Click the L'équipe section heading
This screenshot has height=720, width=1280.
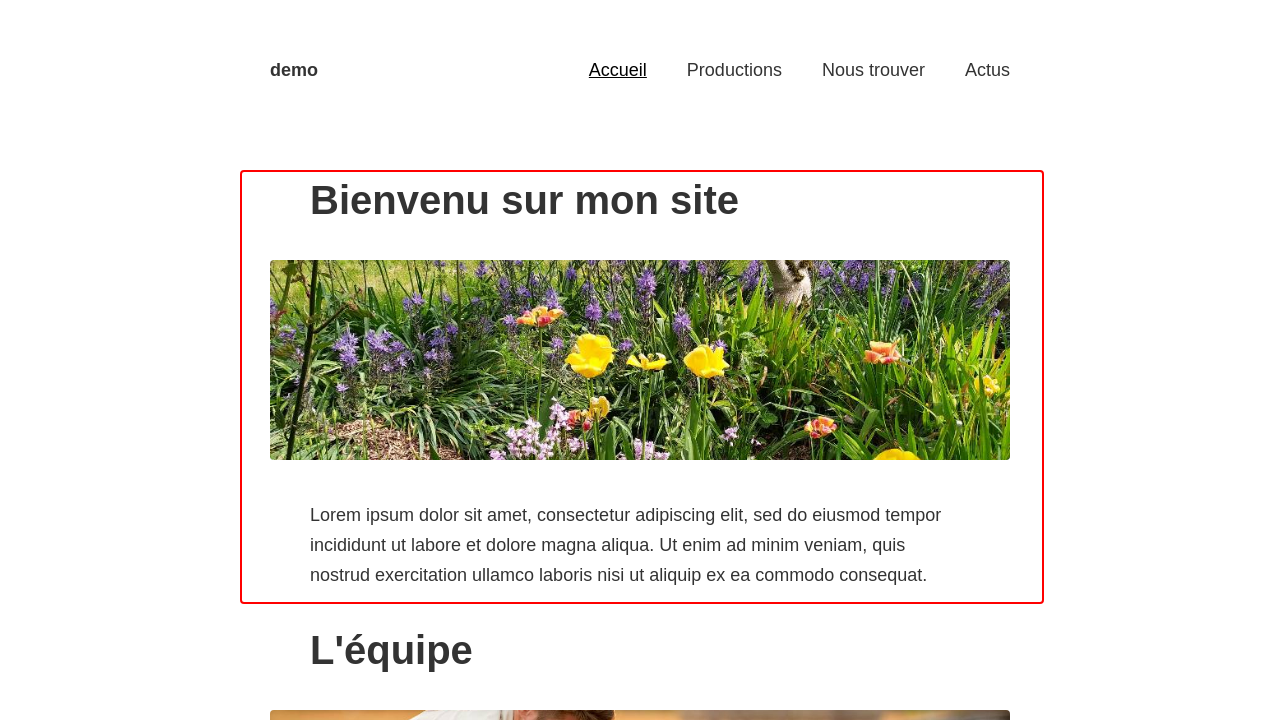[391, 650]
